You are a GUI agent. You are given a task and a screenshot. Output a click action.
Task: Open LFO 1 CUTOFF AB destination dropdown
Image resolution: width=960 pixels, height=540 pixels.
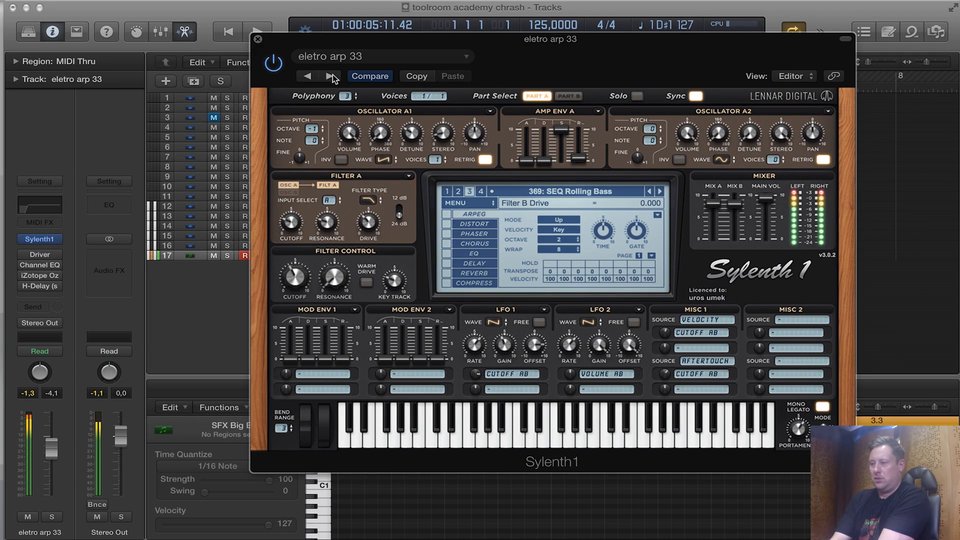click(512, 373)
